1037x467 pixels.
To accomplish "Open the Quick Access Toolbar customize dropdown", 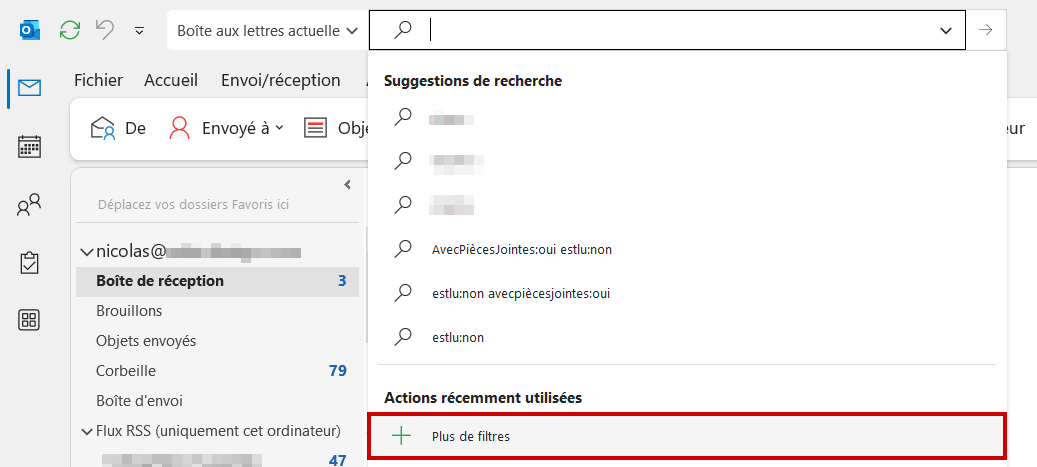I will [140, 30].
